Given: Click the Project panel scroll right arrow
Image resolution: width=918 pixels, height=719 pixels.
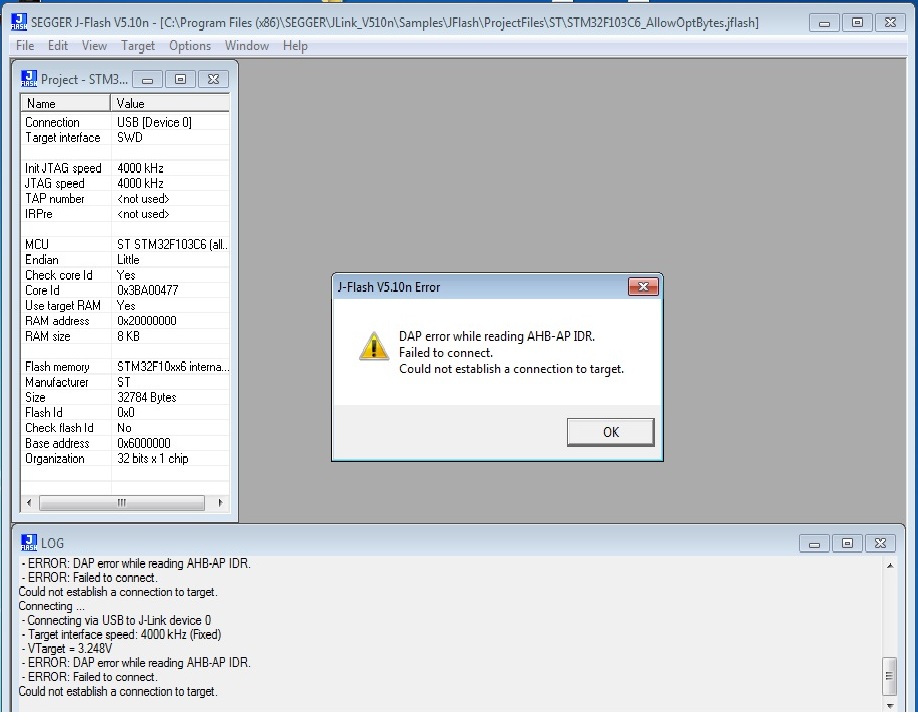Looking at the screenshot, I should [x=220, y=503].
